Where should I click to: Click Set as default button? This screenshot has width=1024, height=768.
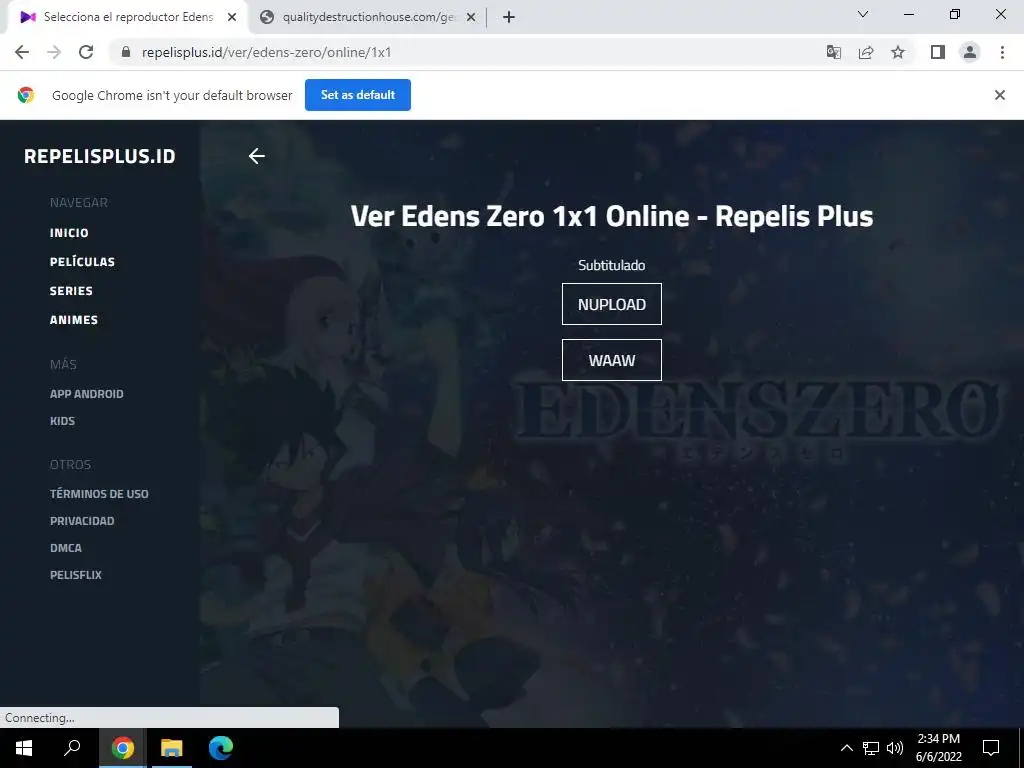358,95
